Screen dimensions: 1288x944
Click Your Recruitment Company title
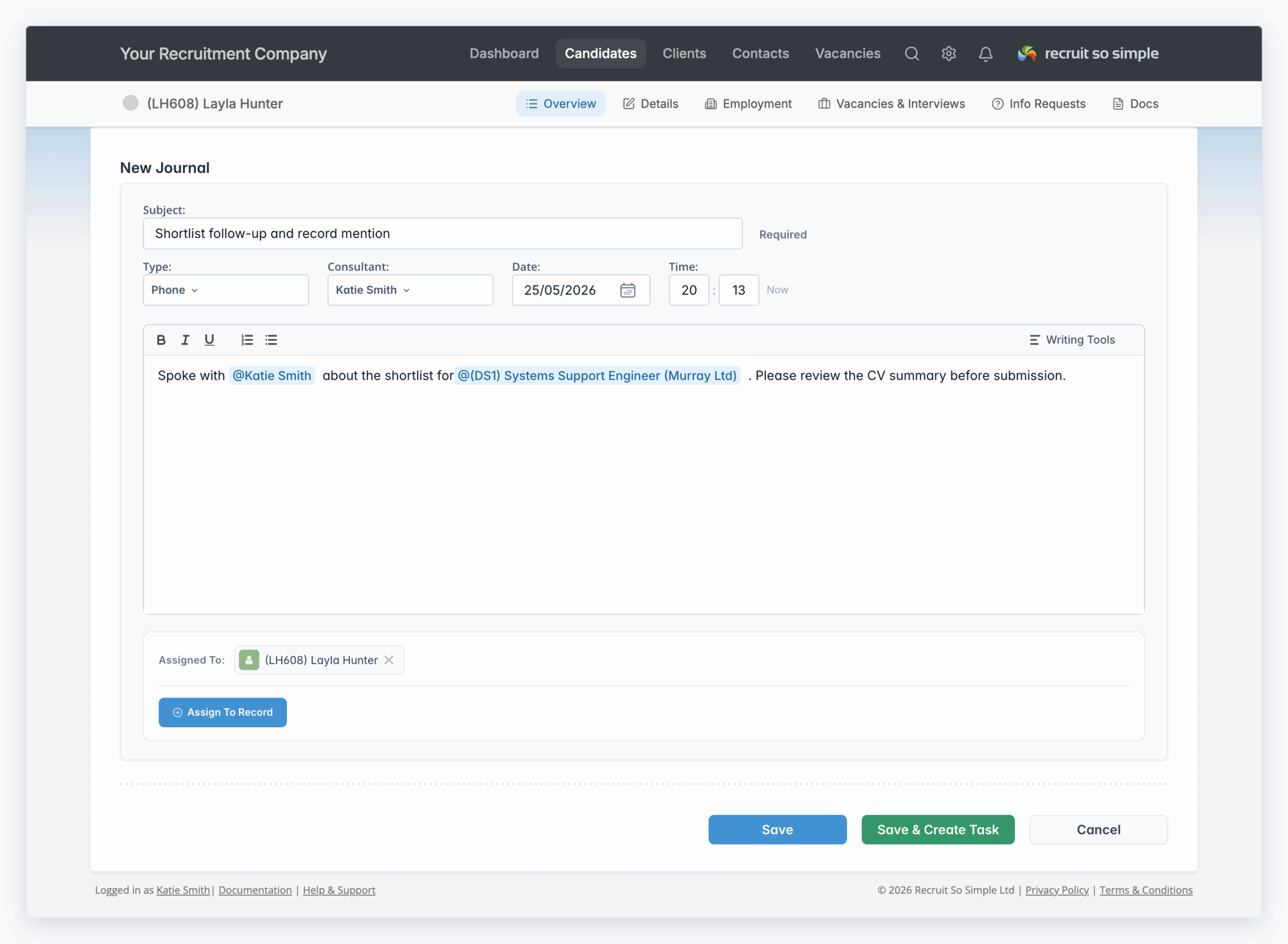223,54
